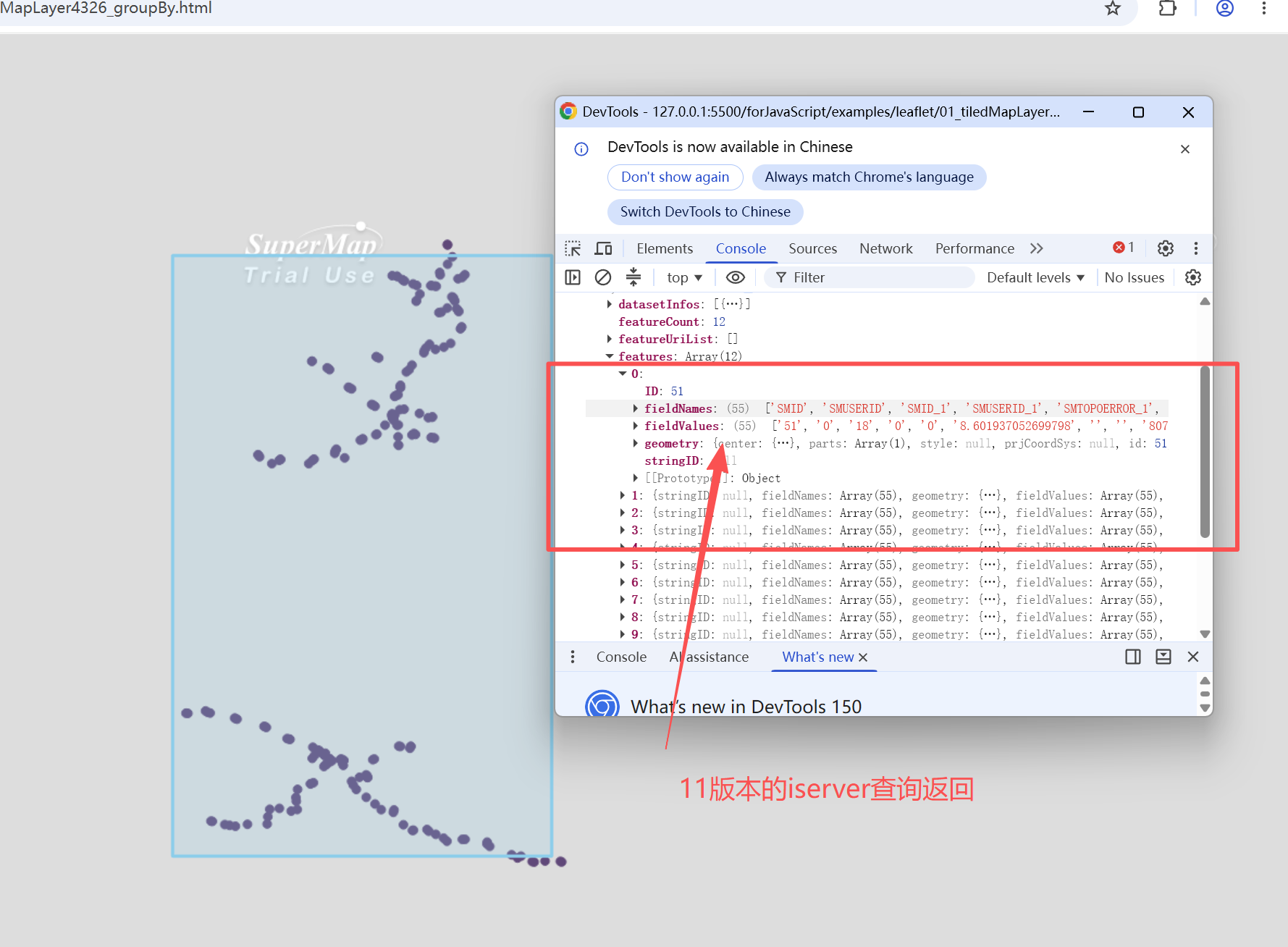This screenshot has width=1288, height=947.
Task: Activate the inspect element picker icon
Action: [x=573, y=248]
